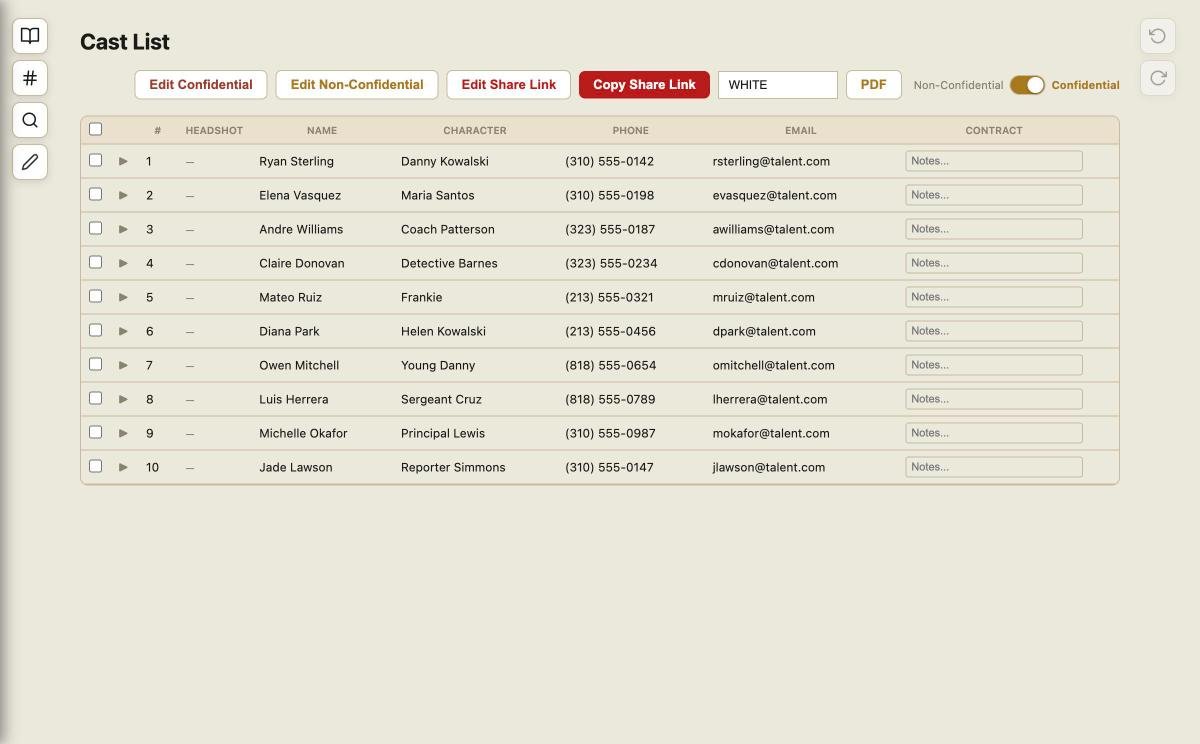Viewport: 1200px width, 744px height.
Task: Click the character Reporter Simmons
Action: [453, 467]
